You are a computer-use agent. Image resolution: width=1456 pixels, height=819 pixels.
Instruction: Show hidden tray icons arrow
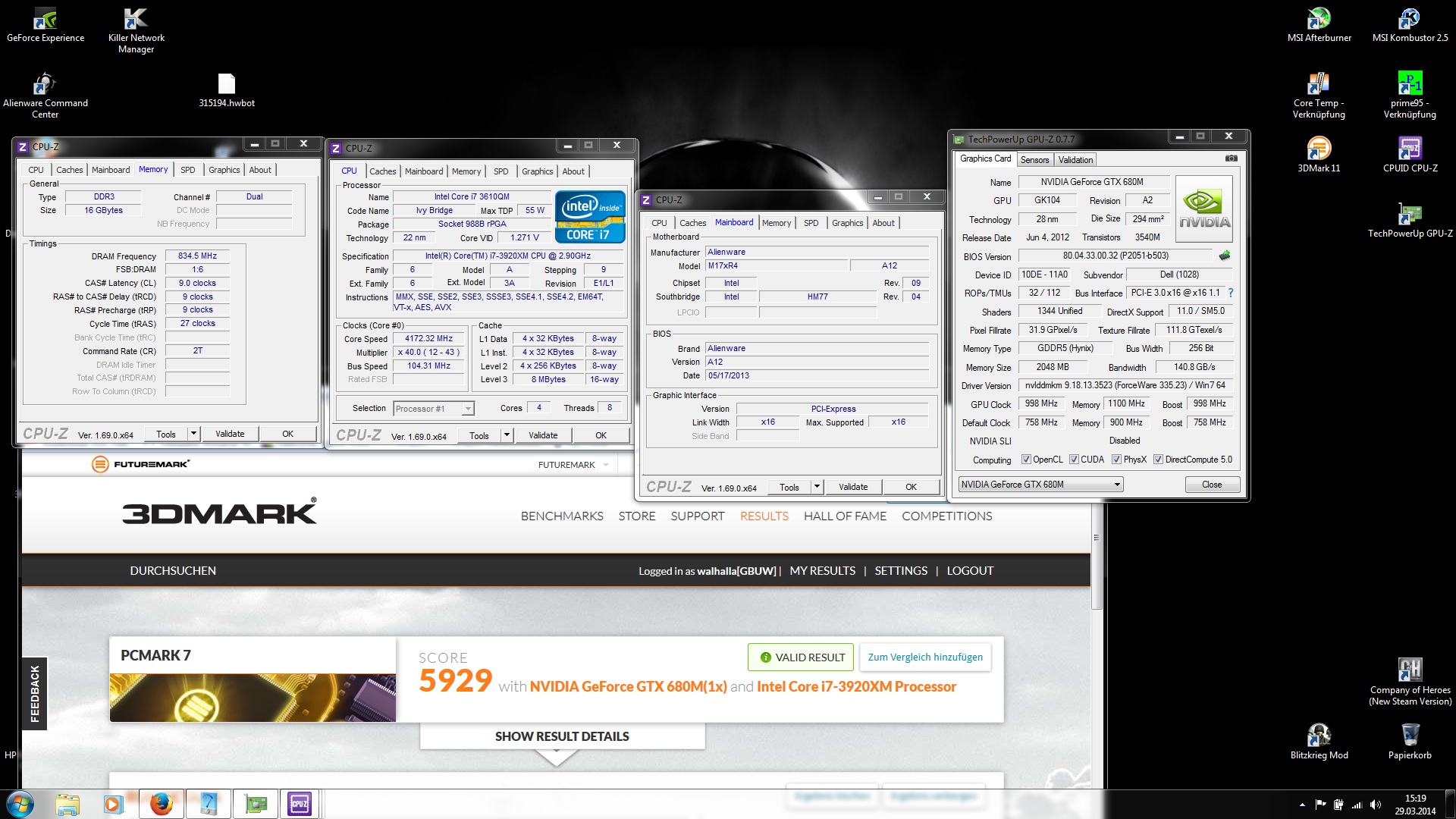click(1302, 805)
